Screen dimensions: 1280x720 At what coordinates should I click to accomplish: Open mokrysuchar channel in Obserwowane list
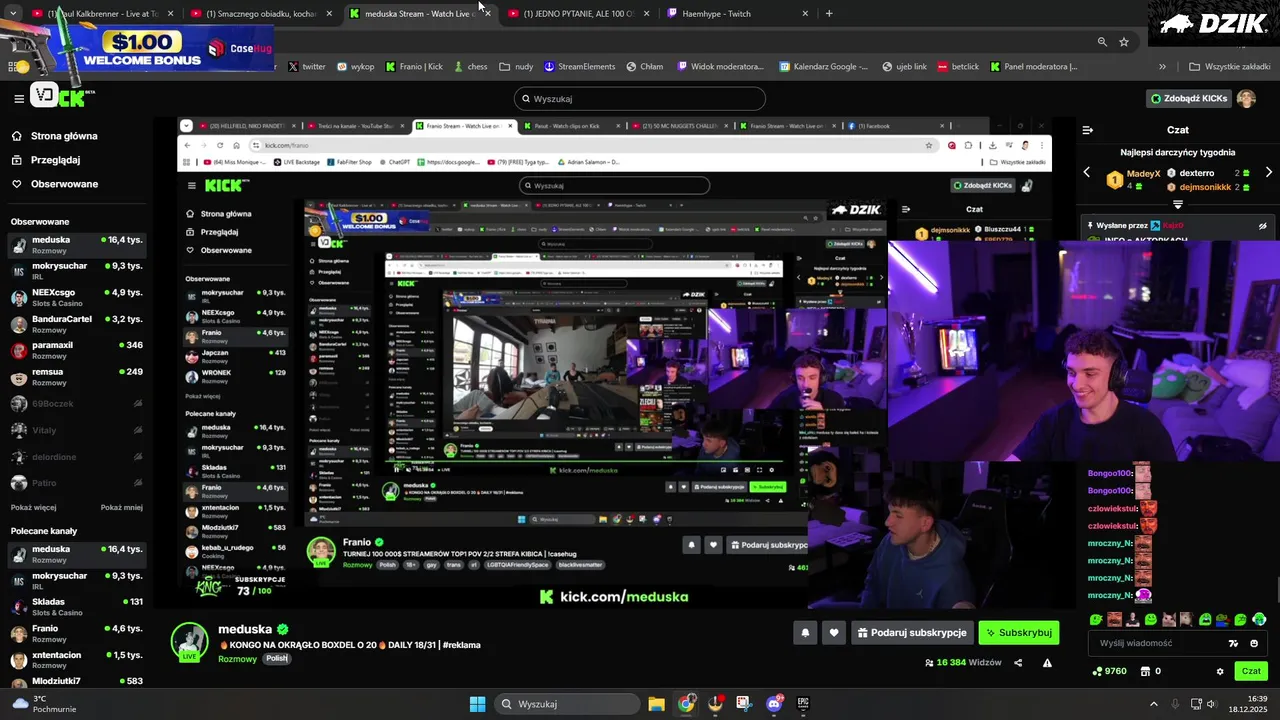76,270
